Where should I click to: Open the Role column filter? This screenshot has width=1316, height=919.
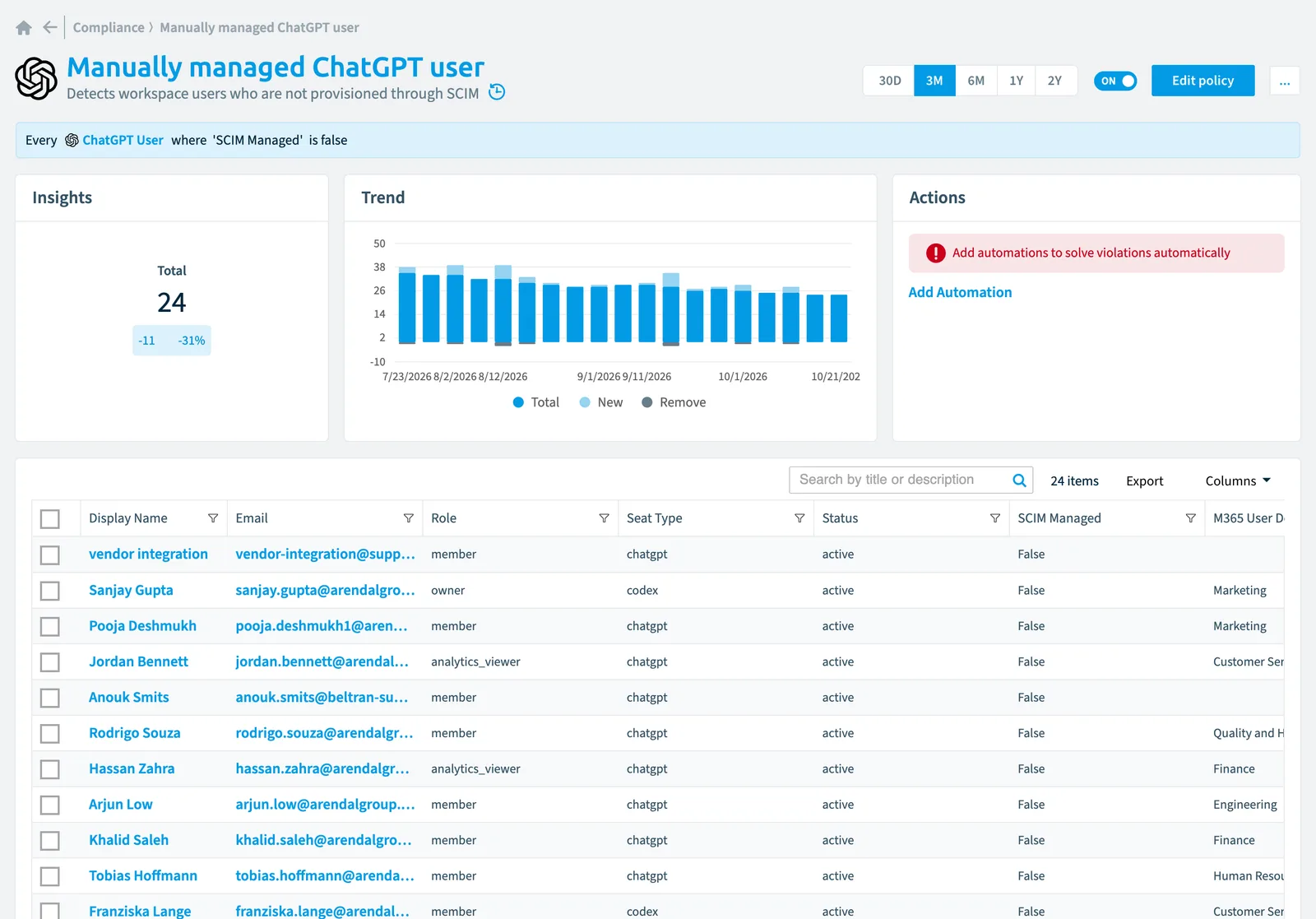605,518
